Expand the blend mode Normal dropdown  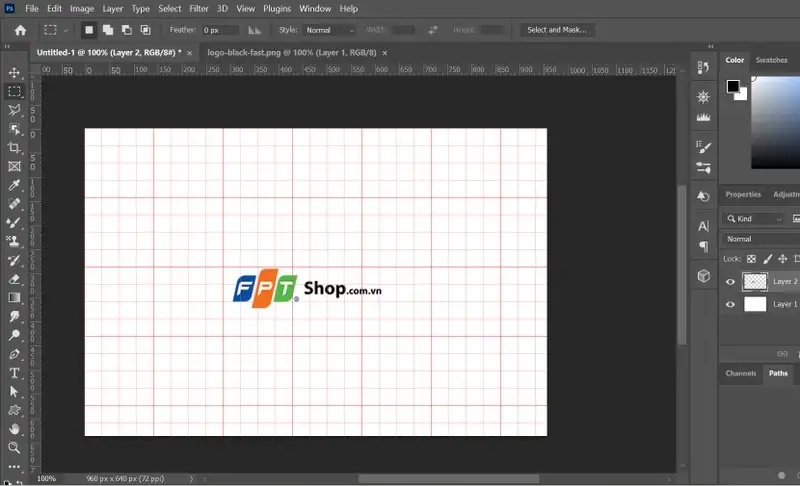[760, 239]
